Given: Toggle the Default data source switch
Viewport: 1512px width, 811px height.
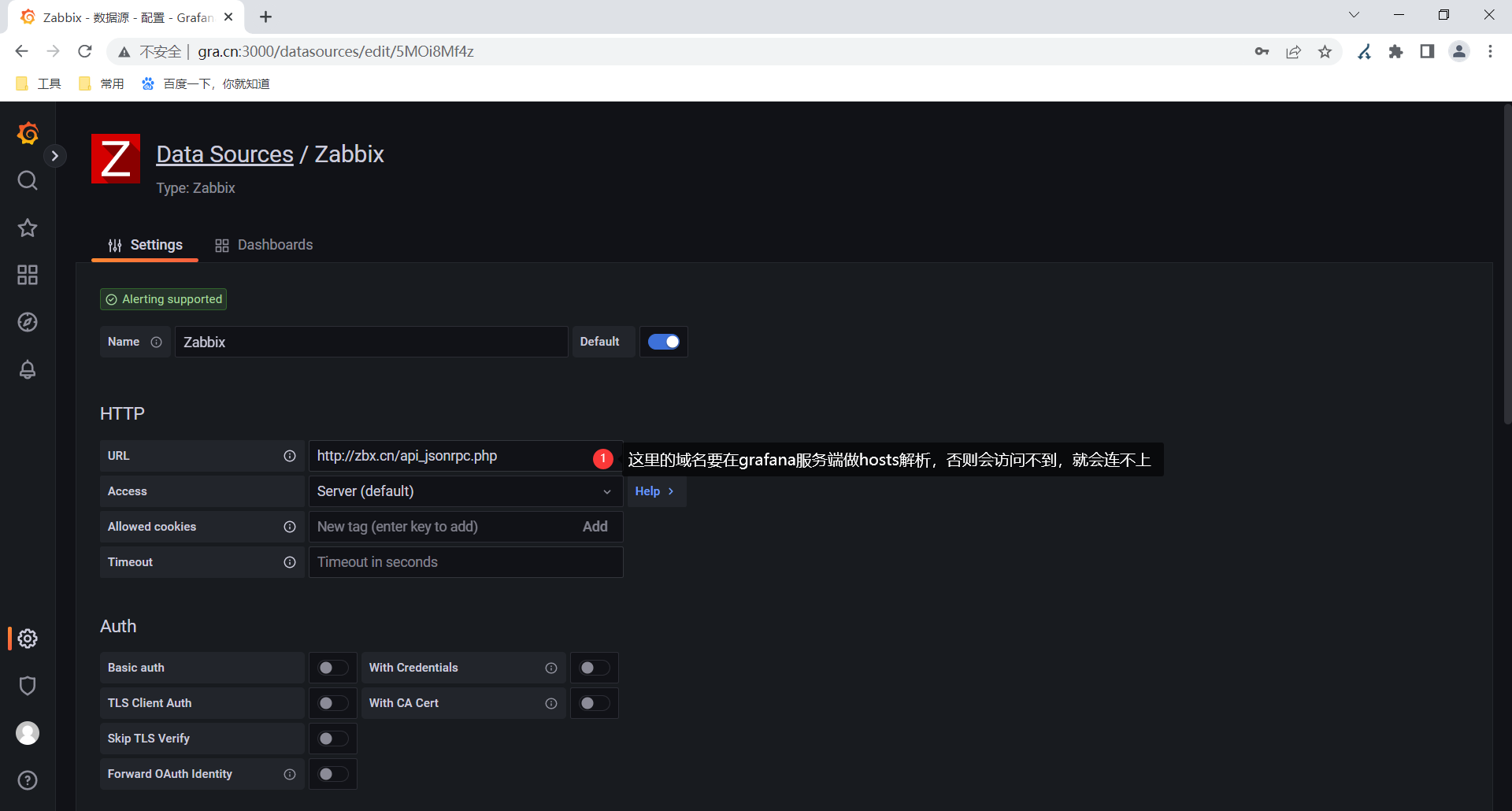Looking at the screenshot, I should (663, 342).
